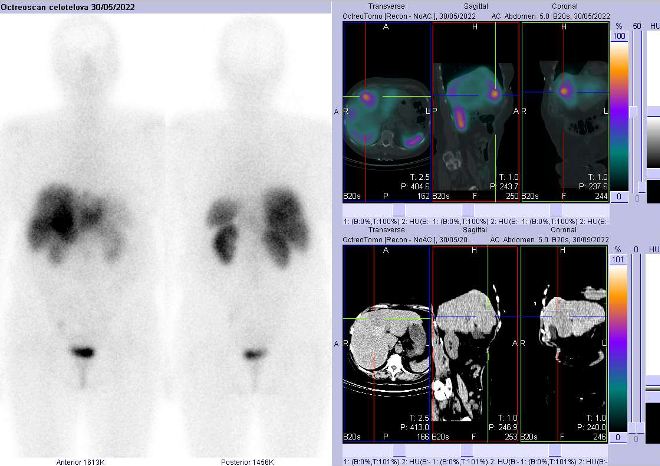Viewport: 660px width, 466px height.
Task: Click the upper panel HU grayscale ramp
Action: coord(653,143)
